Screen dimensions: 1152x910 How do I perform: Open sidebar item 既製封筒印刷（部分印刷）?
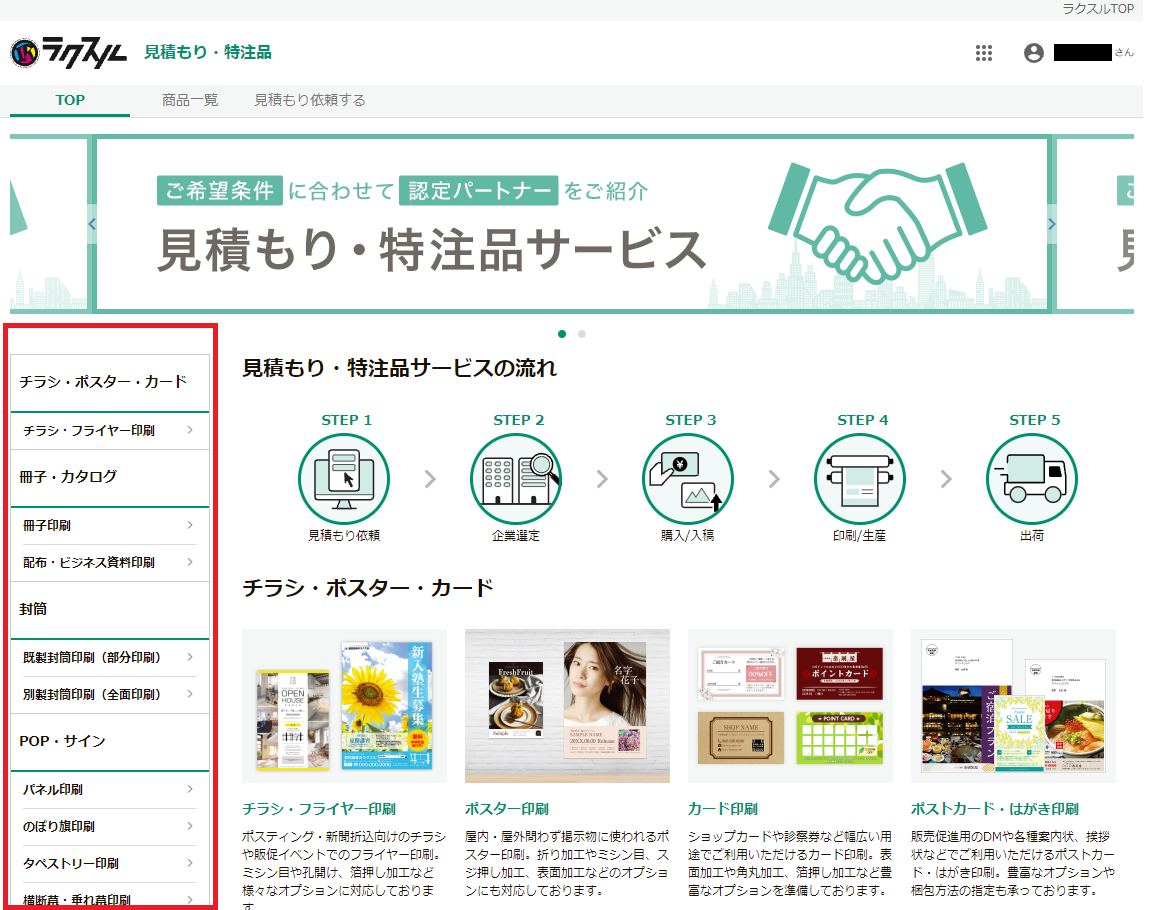coord(110,657)
